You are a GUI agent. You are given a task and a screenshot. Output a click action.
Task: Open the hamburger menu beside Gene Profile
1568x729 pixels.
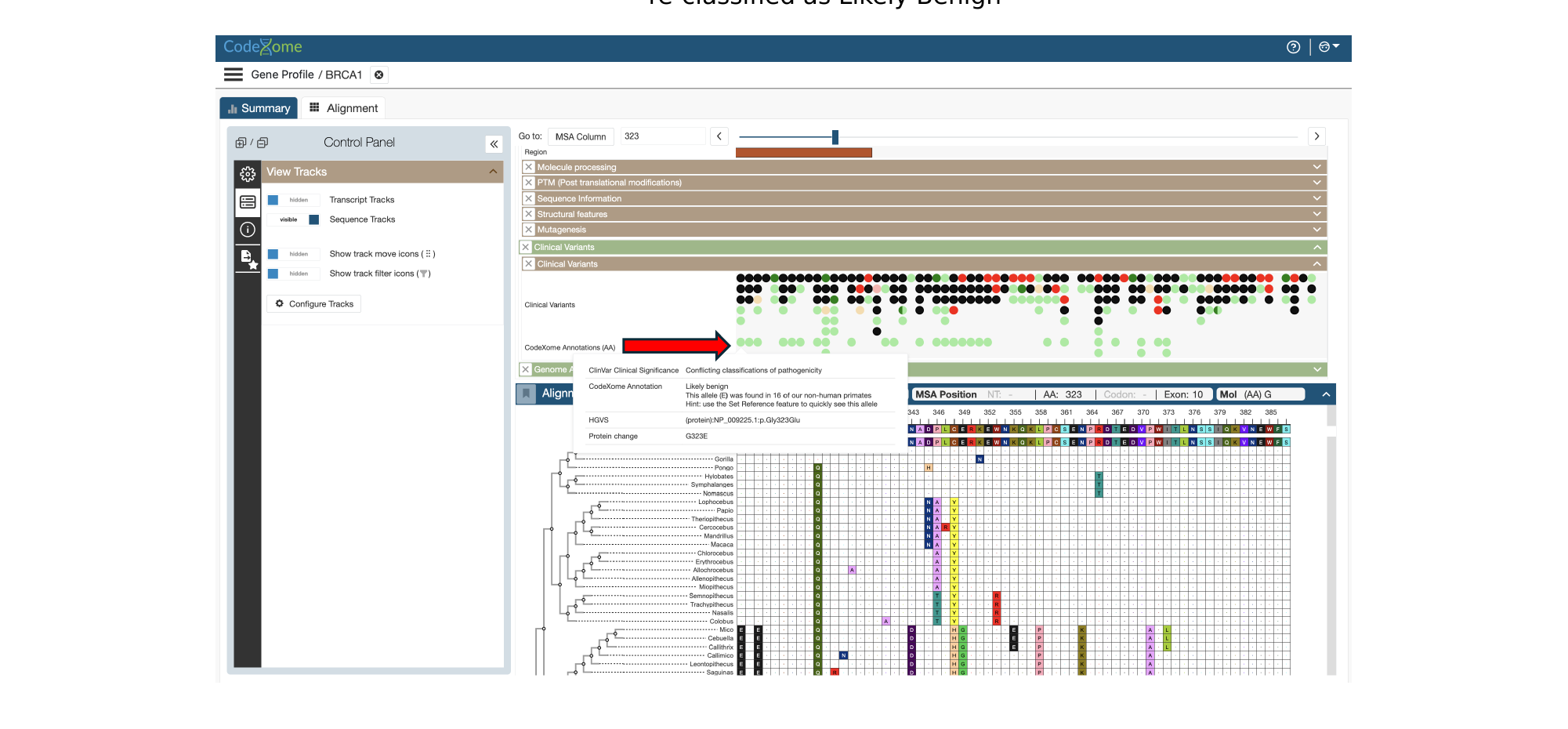point(233,74)
